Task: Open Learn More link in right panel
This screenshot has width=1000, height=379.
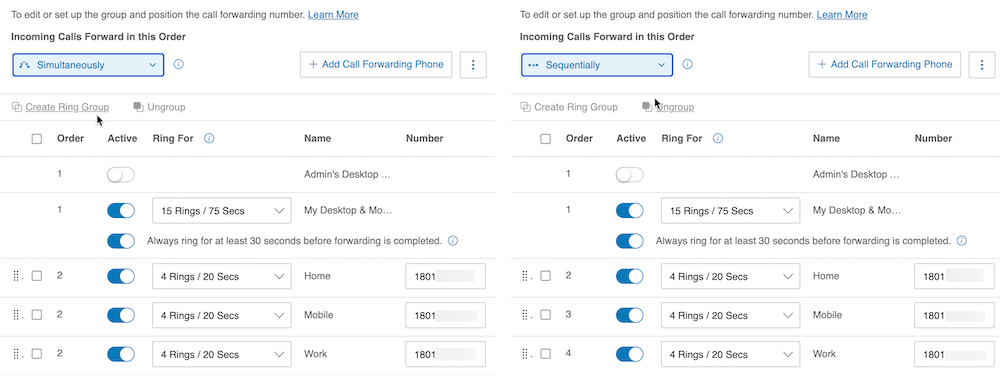Action: 842,14
